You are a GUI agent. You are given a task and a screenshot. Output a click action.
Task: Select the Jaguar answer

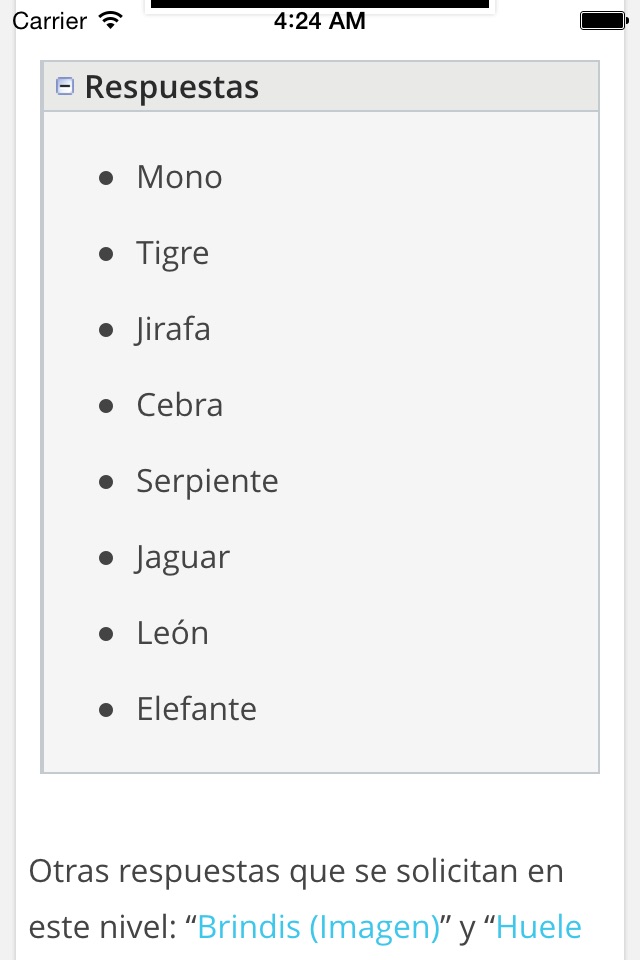(x=182, y=557)
